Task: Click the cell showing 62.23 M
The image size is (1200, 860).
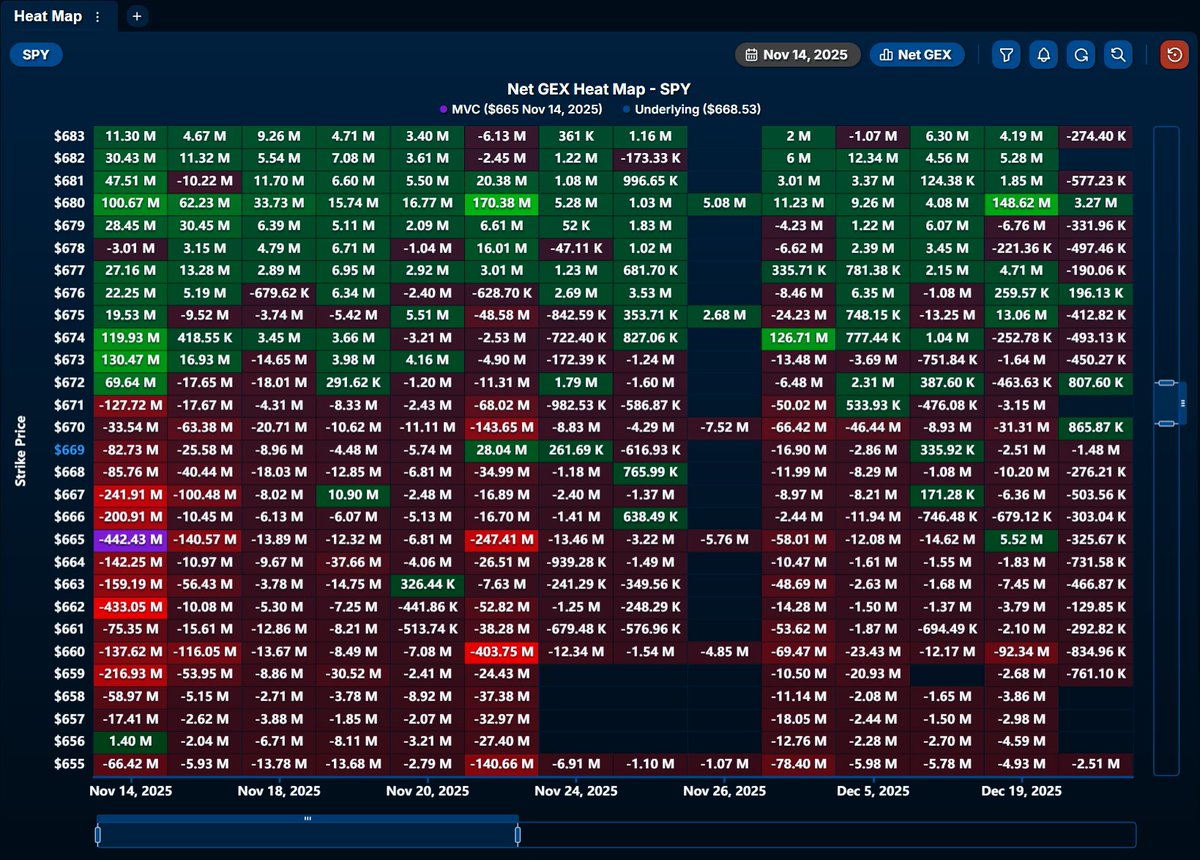Action: tap(203, 204)
